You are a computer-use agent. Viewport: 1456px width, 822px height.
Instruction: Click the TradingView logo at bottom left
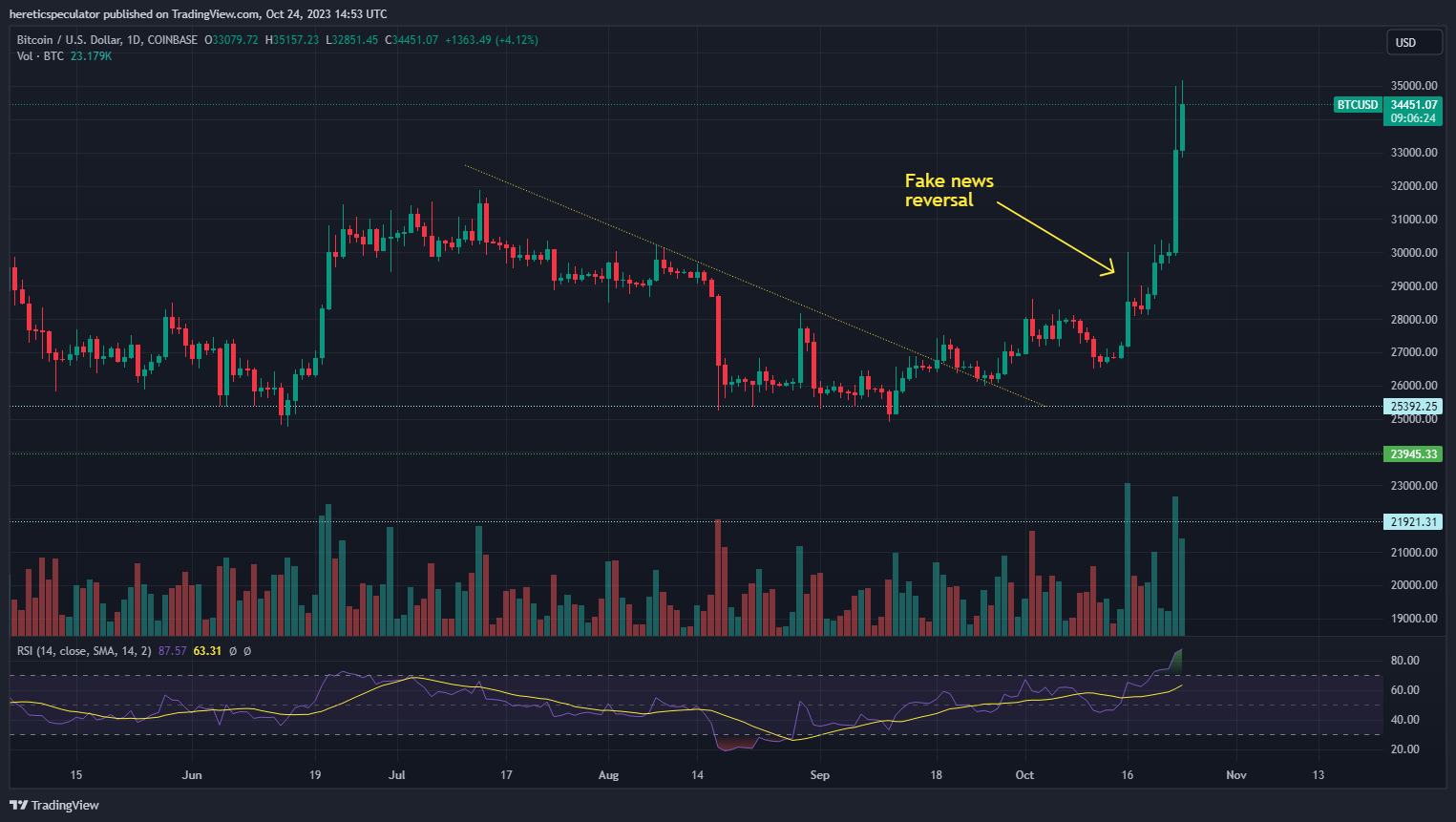click(54, 805)
